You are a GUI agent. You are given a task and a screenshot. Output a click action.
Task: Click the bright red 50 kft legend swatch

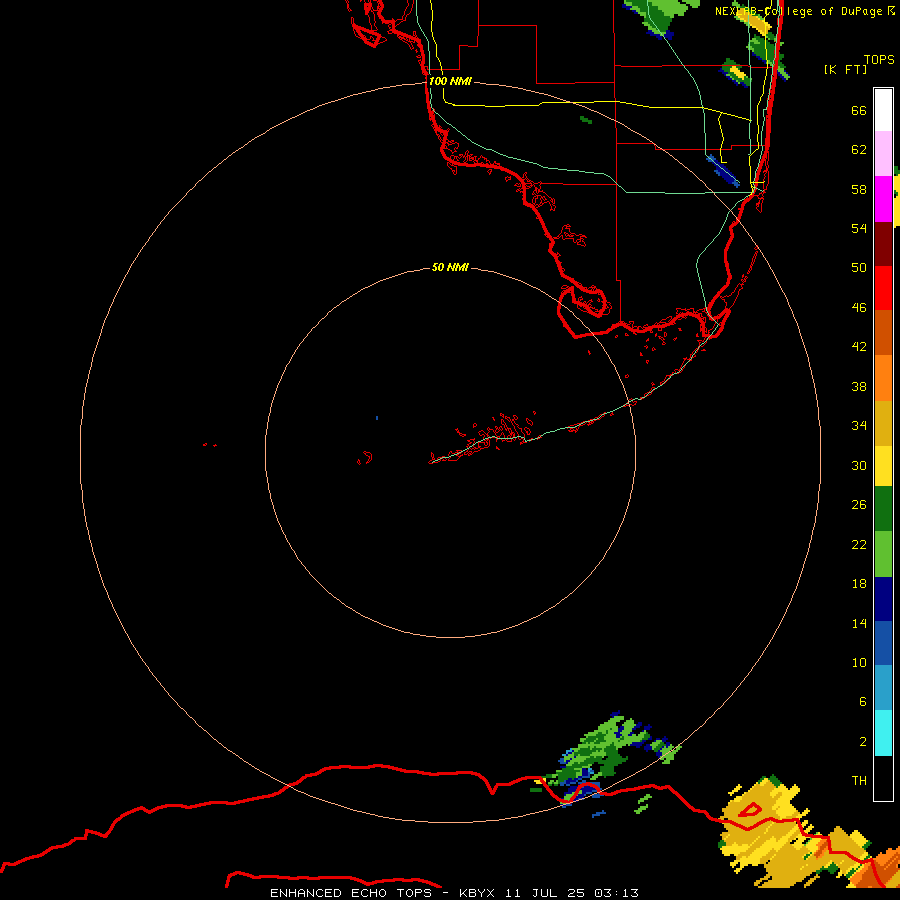point(883,288)
